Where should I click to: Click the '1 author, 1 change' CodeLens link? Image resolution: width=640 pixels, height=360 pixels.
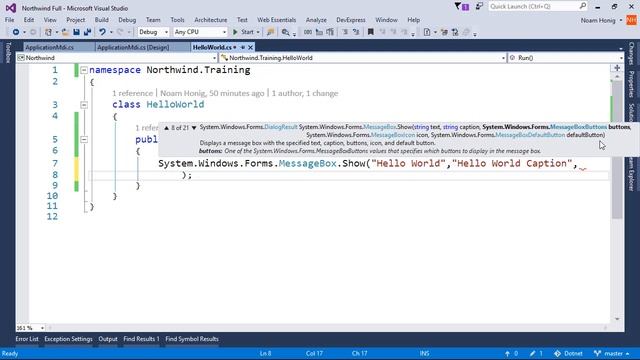coord(305,93)
